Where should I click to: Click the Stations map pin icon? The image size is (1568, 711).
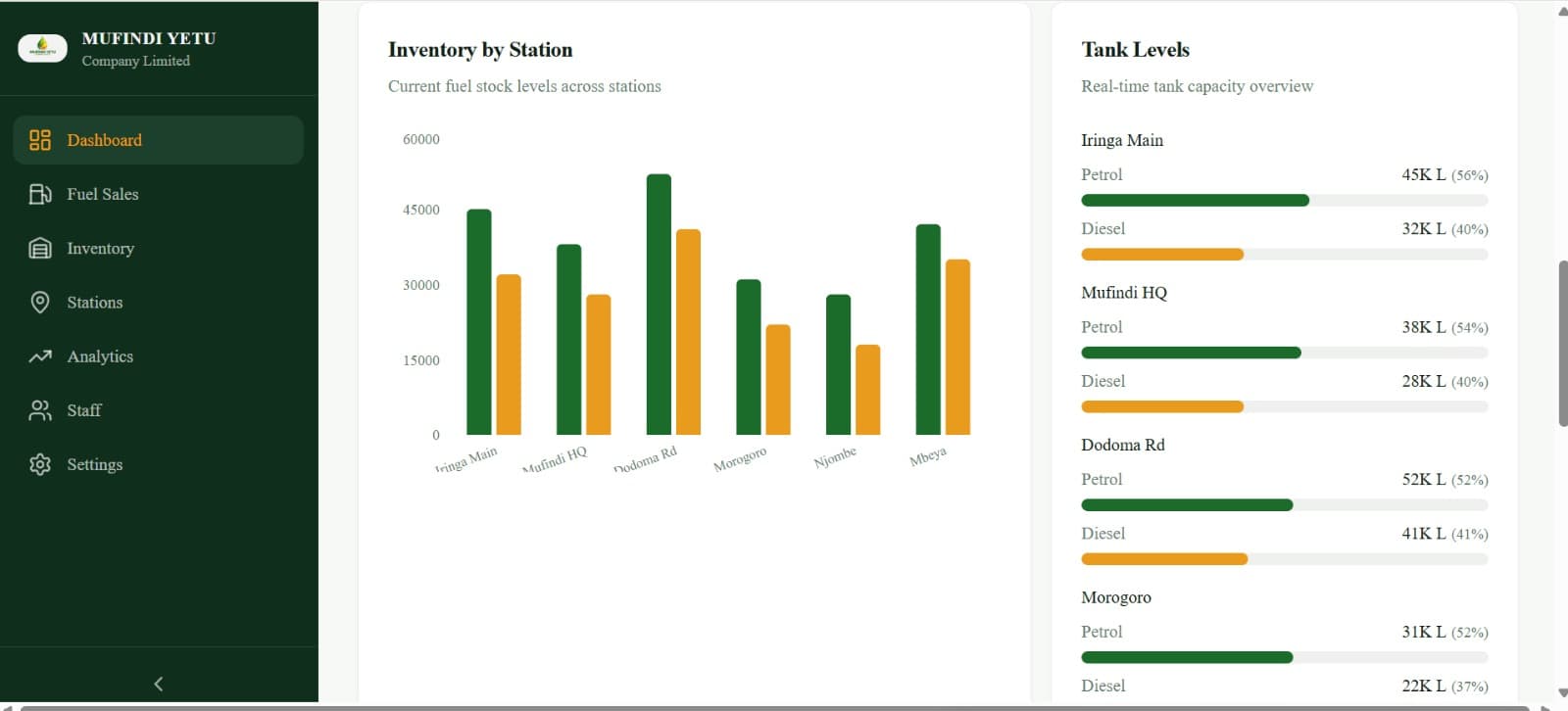coord(40,303)
